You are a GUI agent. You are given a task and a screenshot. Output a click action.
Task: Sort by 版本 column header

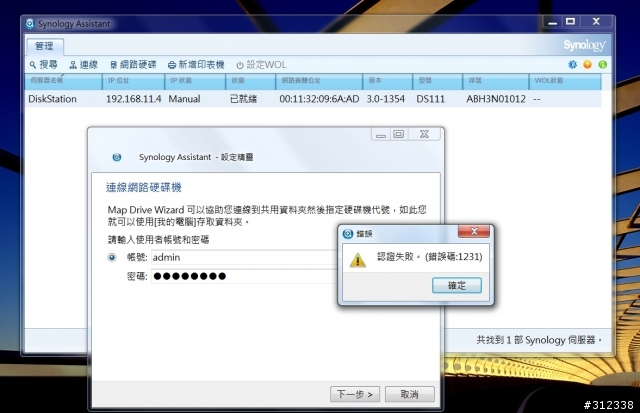(388, 81)
